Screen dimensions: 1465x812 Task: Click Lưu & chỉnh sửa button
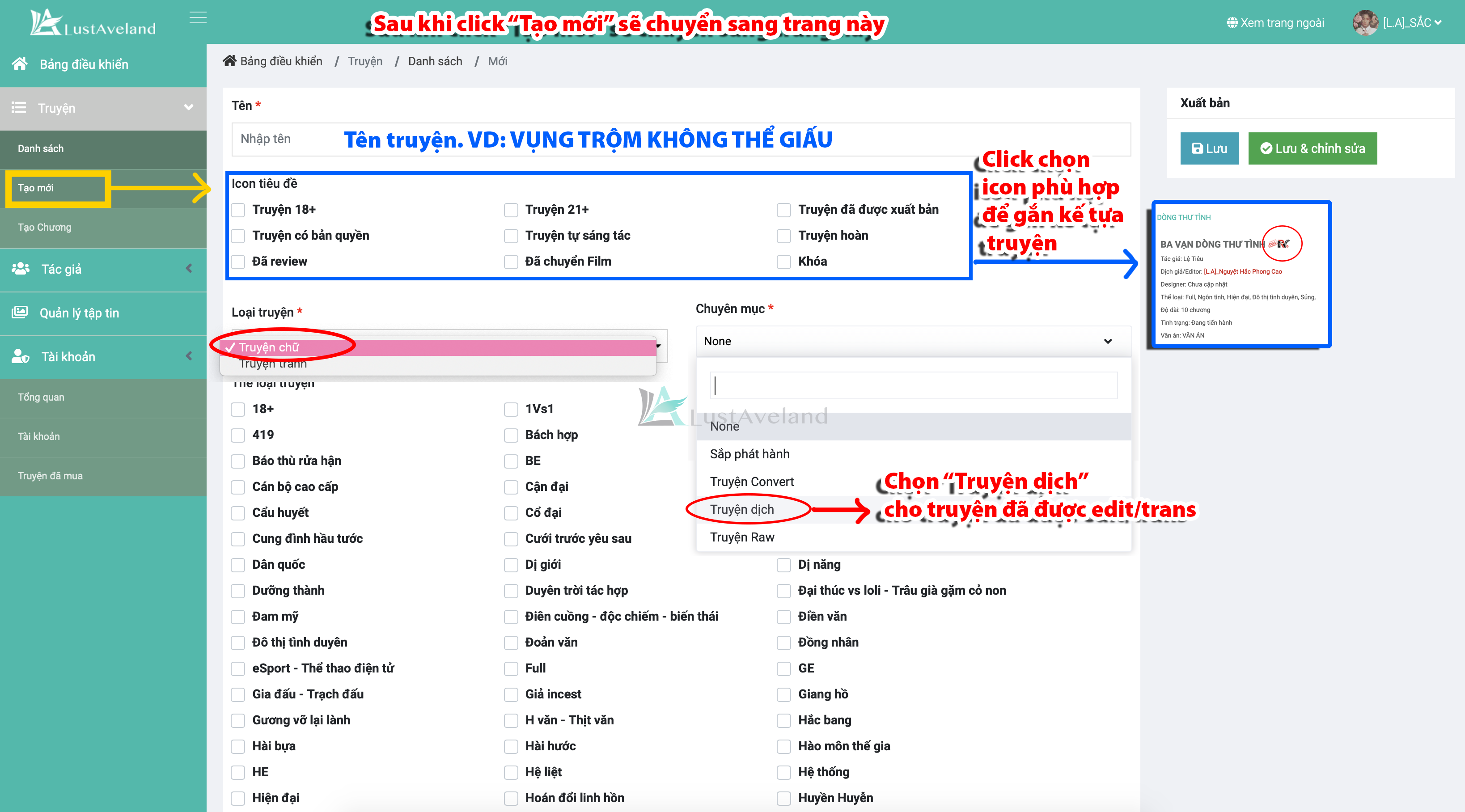[1313, 148]
